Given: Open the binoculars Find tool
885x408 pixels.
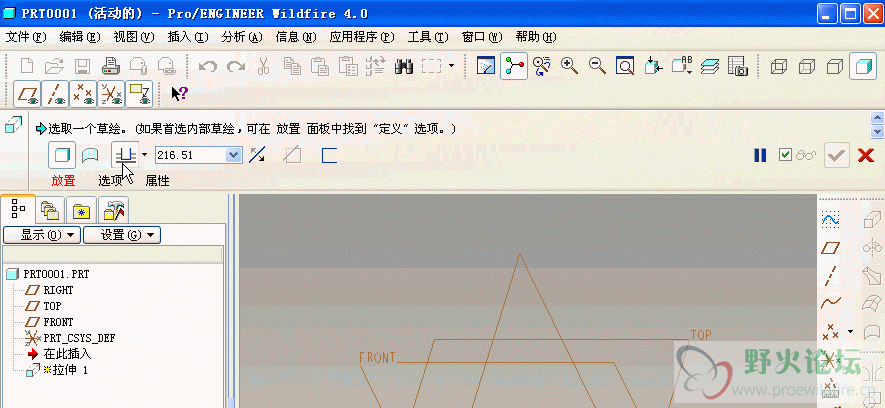Looking at the screenshot, I should click(x=404, y=67).
